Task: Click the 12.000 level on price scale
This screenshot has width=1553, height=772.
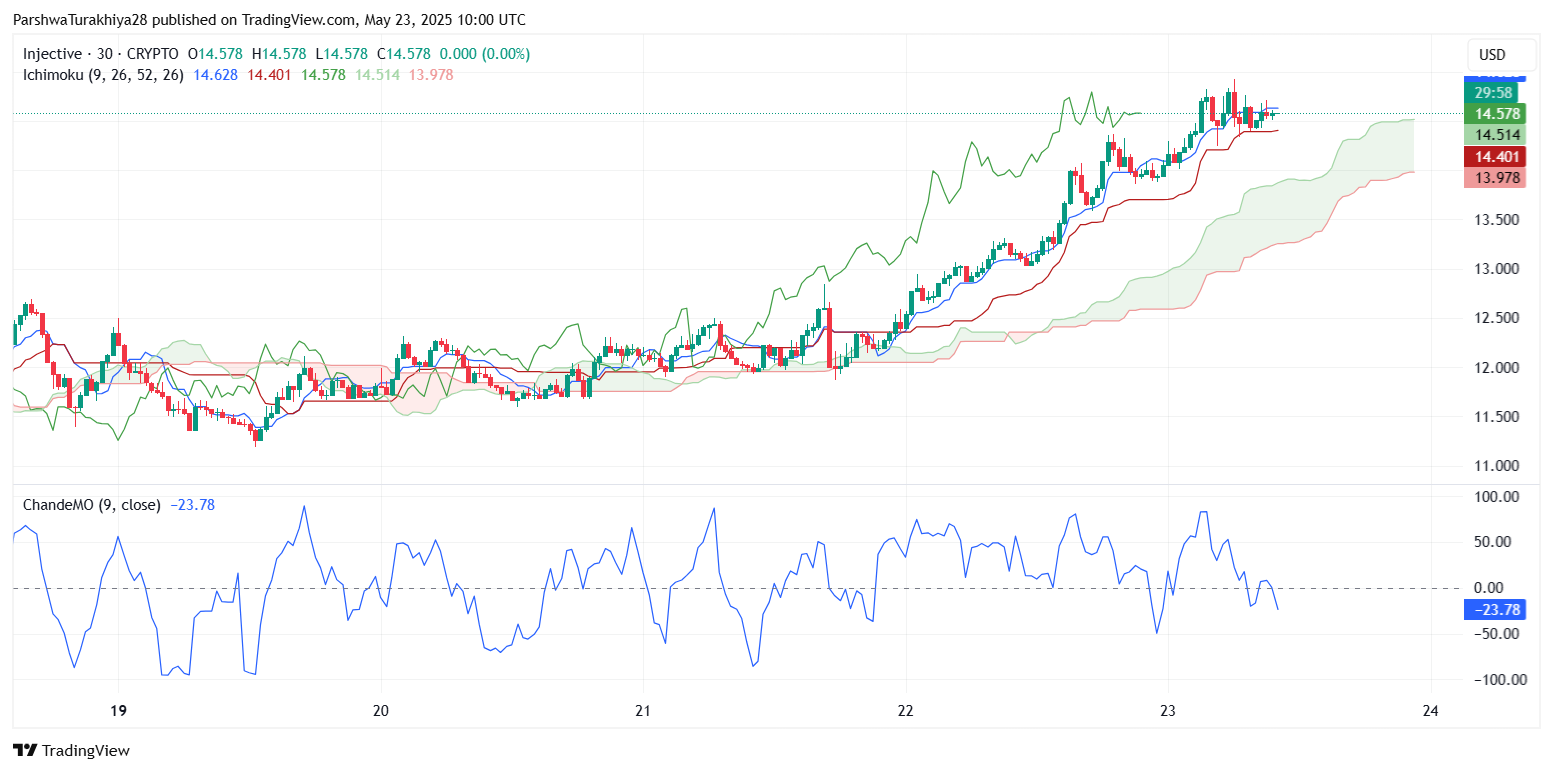Action: (1497, 368)
